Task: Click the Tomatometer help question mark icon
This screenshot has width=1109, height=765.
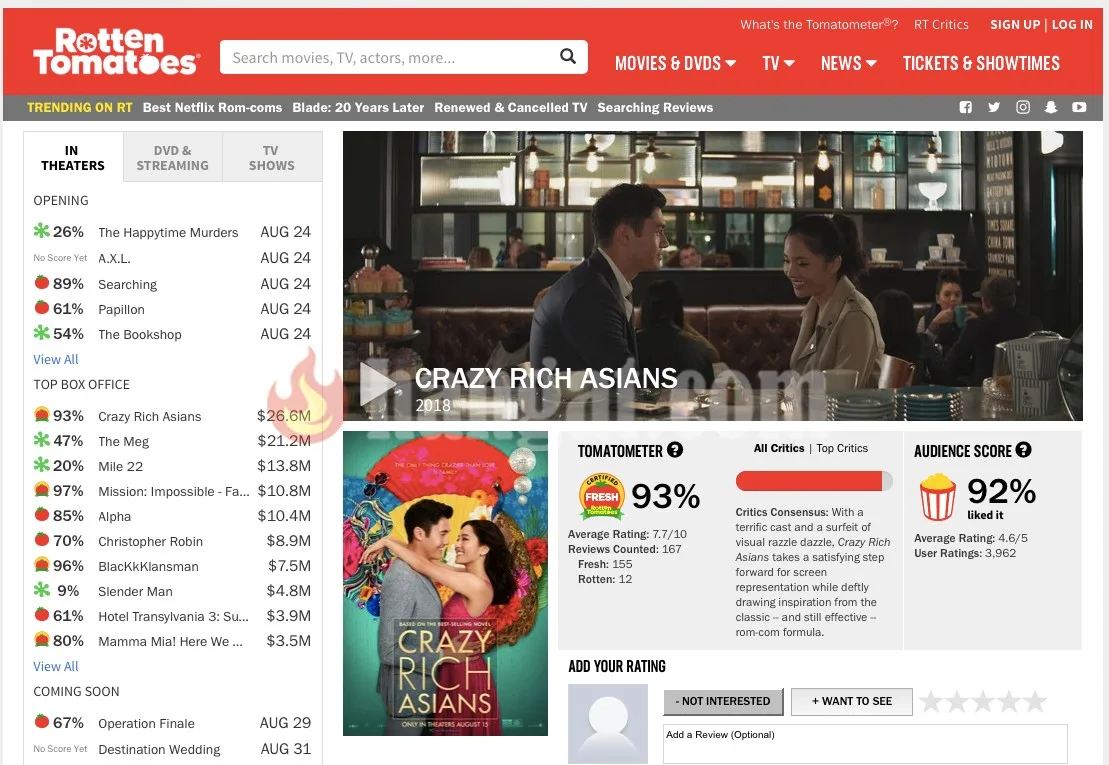Action: click(675, 450)
